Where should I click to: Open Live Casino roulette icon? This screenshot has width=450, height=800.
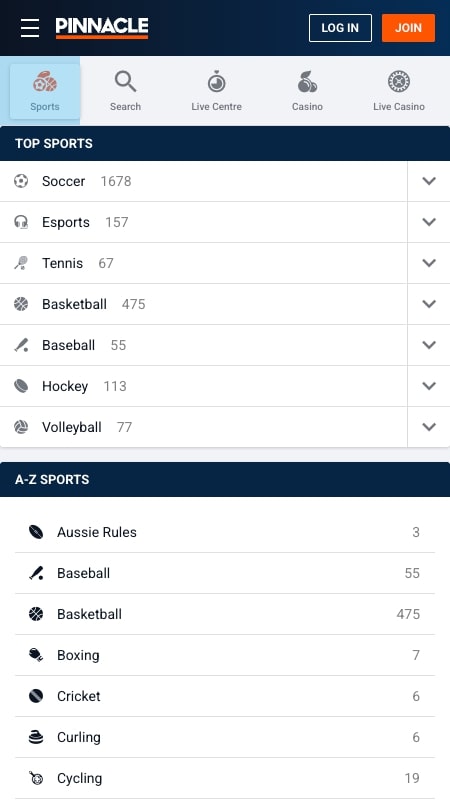(x=398, y=82)
